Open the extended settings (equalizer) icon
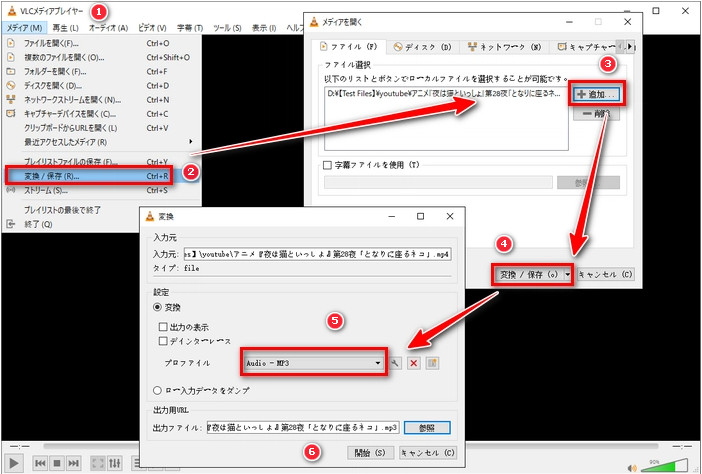Screen dimensions: 702x474 point(115,463)
